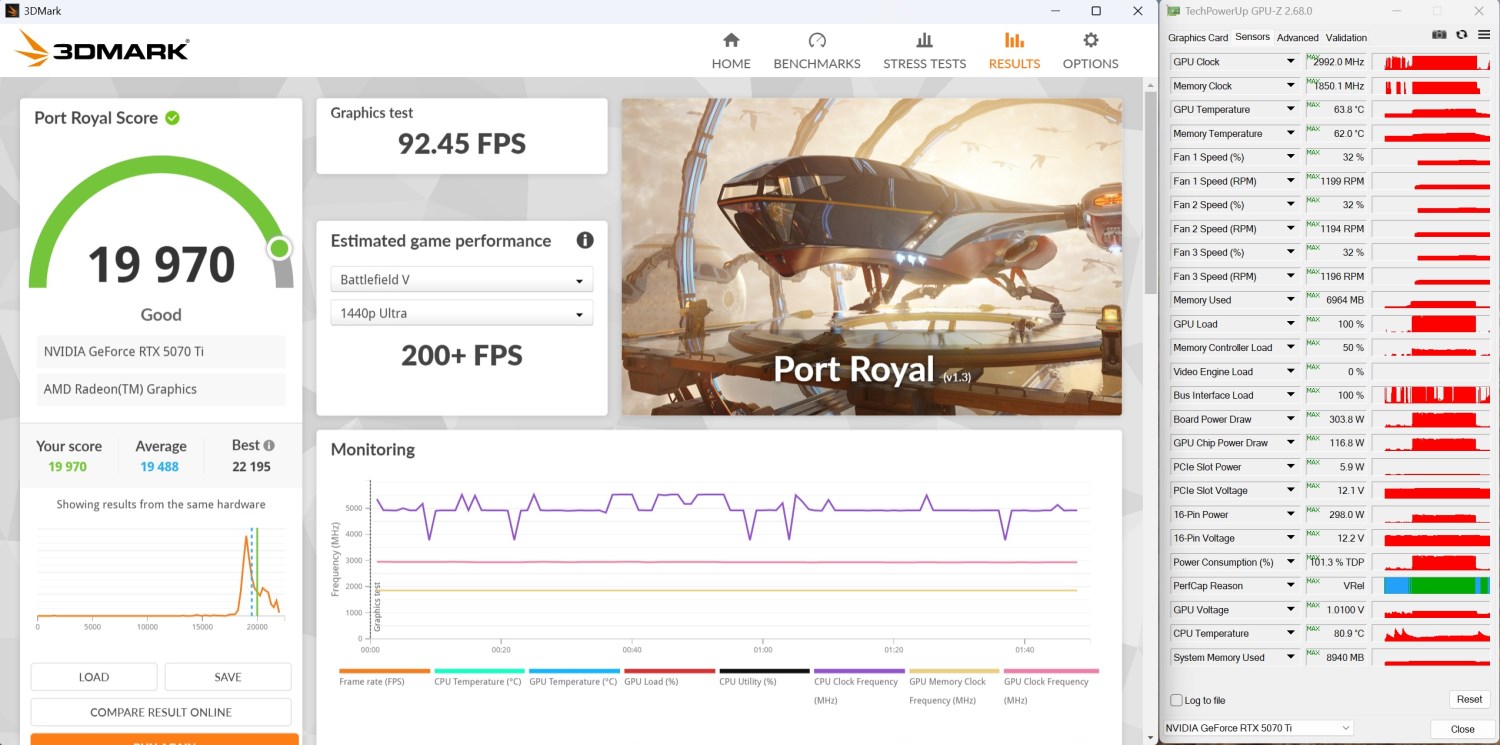This screenshot has width=1500, height=745.
Task: Click the info icon next to Best score
Action: (x=269, y=446)
